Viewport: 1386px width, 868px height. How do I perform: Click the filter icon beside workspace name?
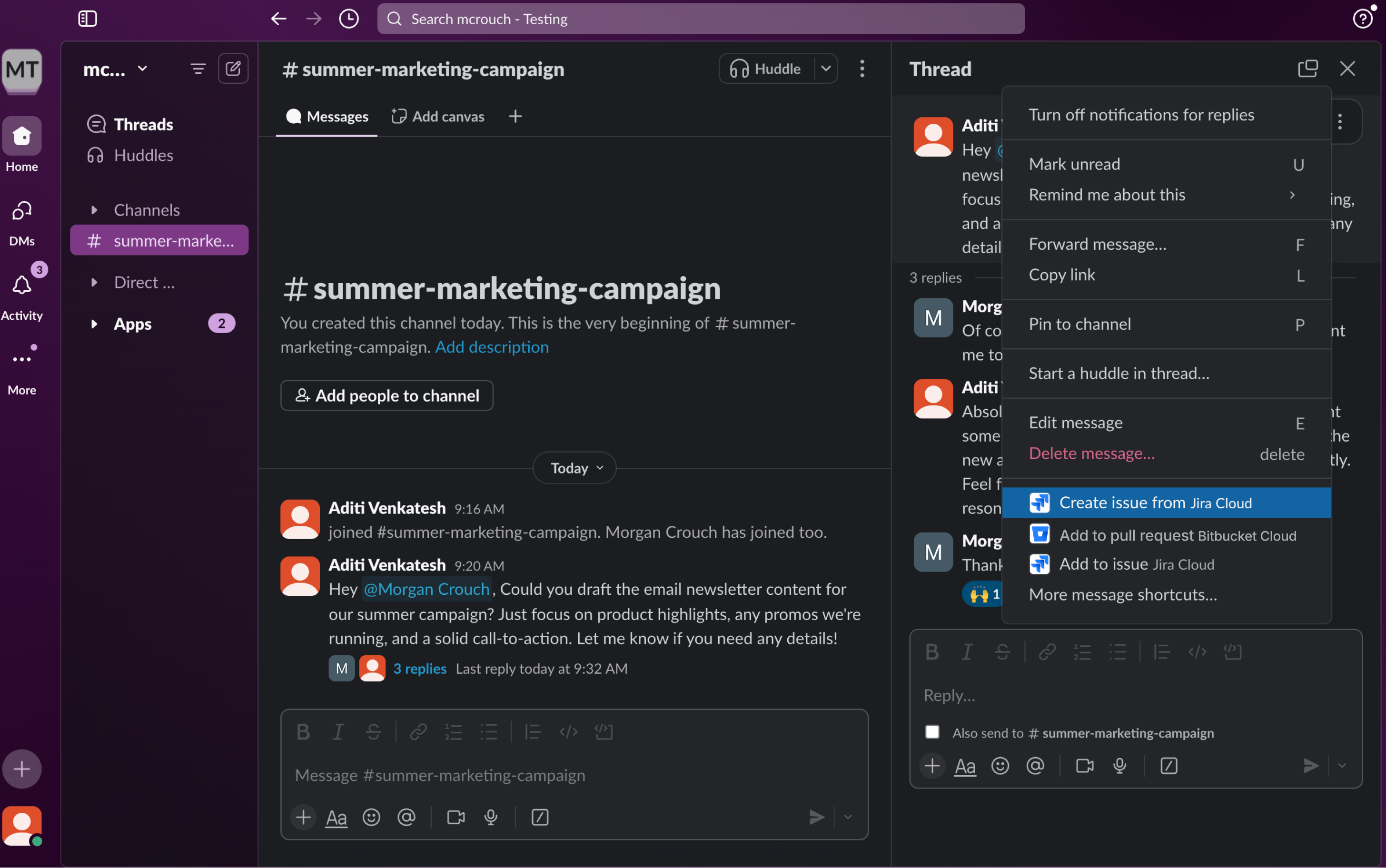tap(198, 69)
